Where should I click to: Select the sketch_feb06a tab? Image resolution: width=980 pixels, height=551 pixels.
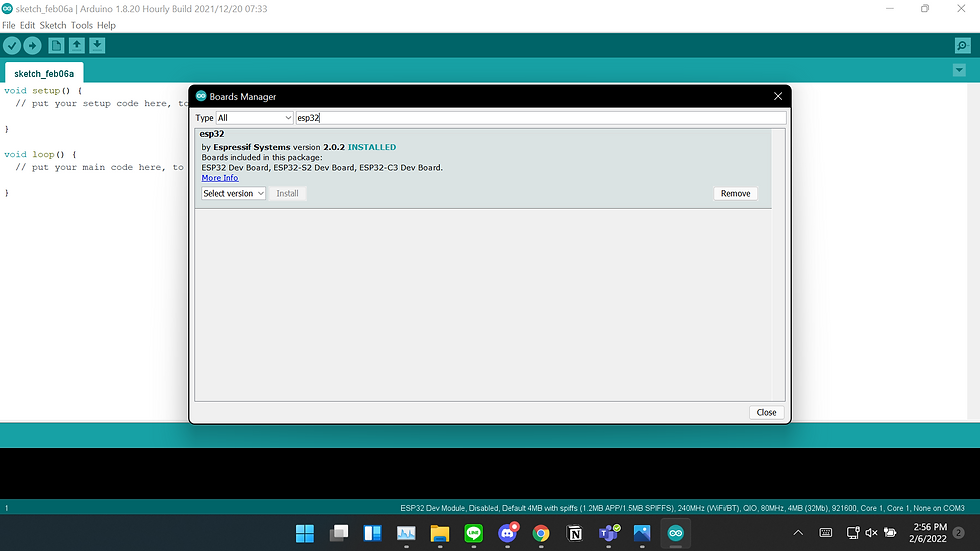(44, 73)
